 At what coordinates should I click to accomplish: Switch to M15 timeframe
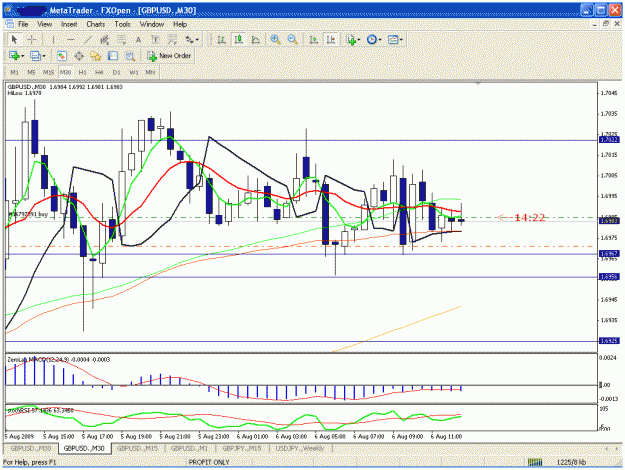coord(49,73)
